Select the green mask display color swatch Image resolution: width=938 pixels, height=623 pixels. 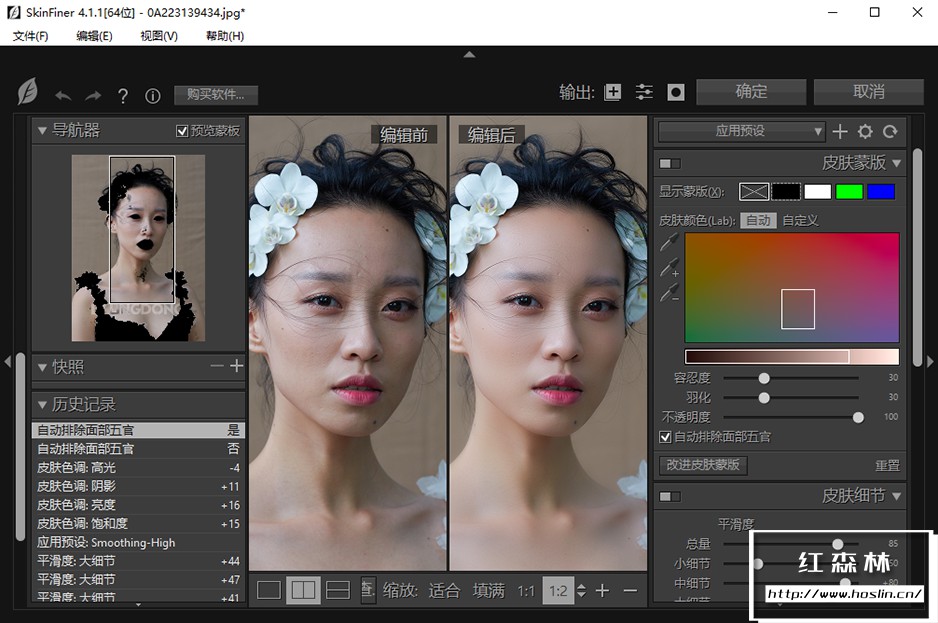tap(849, 191)
